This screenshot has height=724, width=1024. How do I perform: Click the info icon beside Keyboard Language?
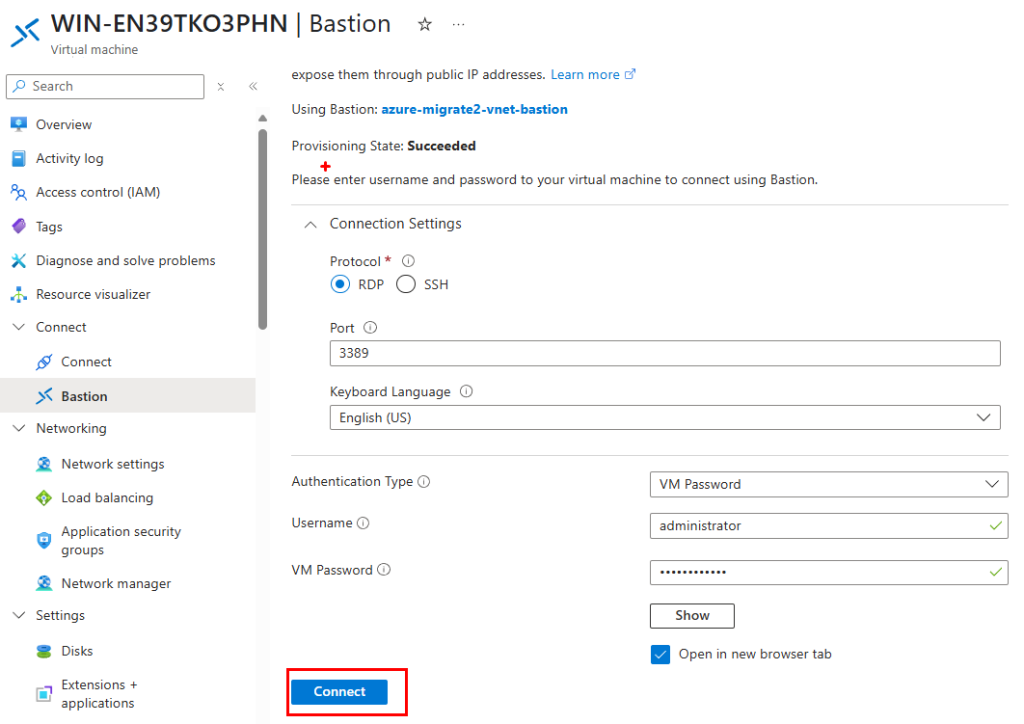[x=466, y=392]
